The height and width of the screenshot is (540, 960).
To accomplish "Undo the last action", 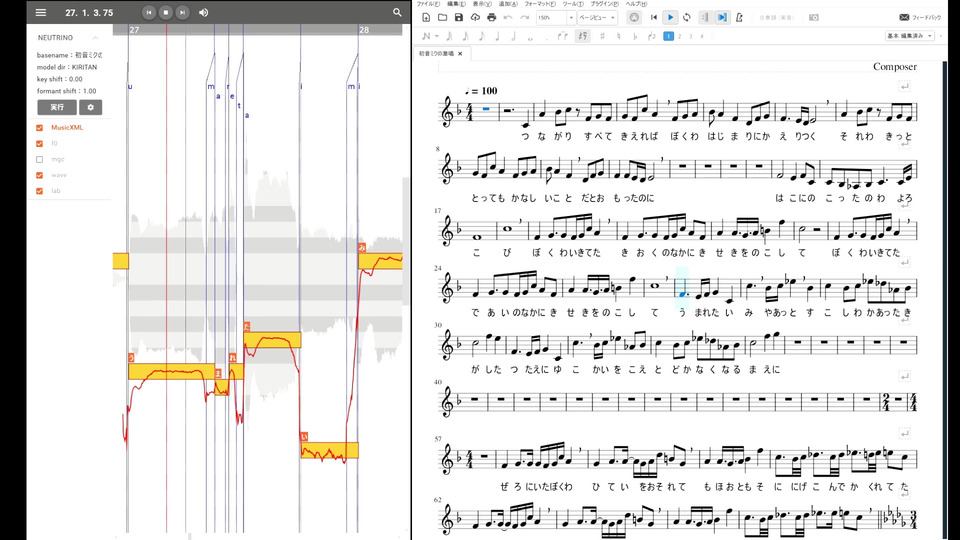I will click(x=508, y=18).
